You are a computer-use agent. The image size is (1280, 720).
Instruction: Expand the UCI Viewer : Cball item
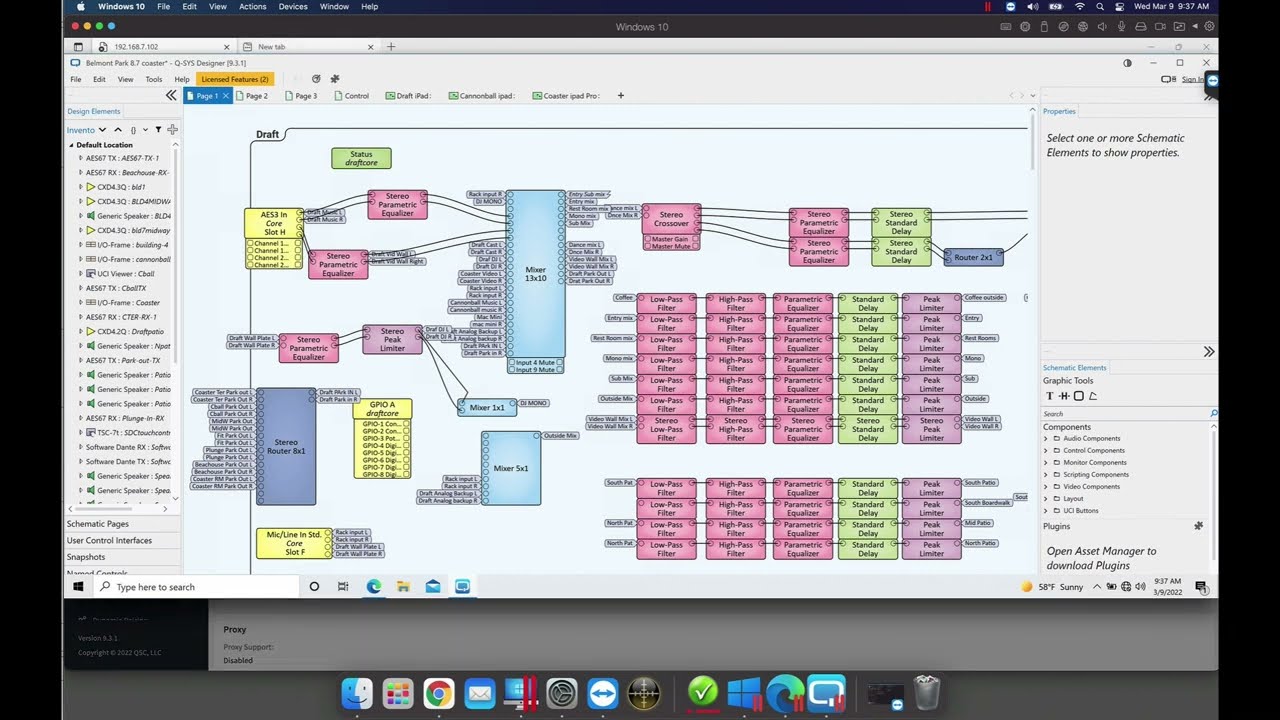(x=80, y=274)
